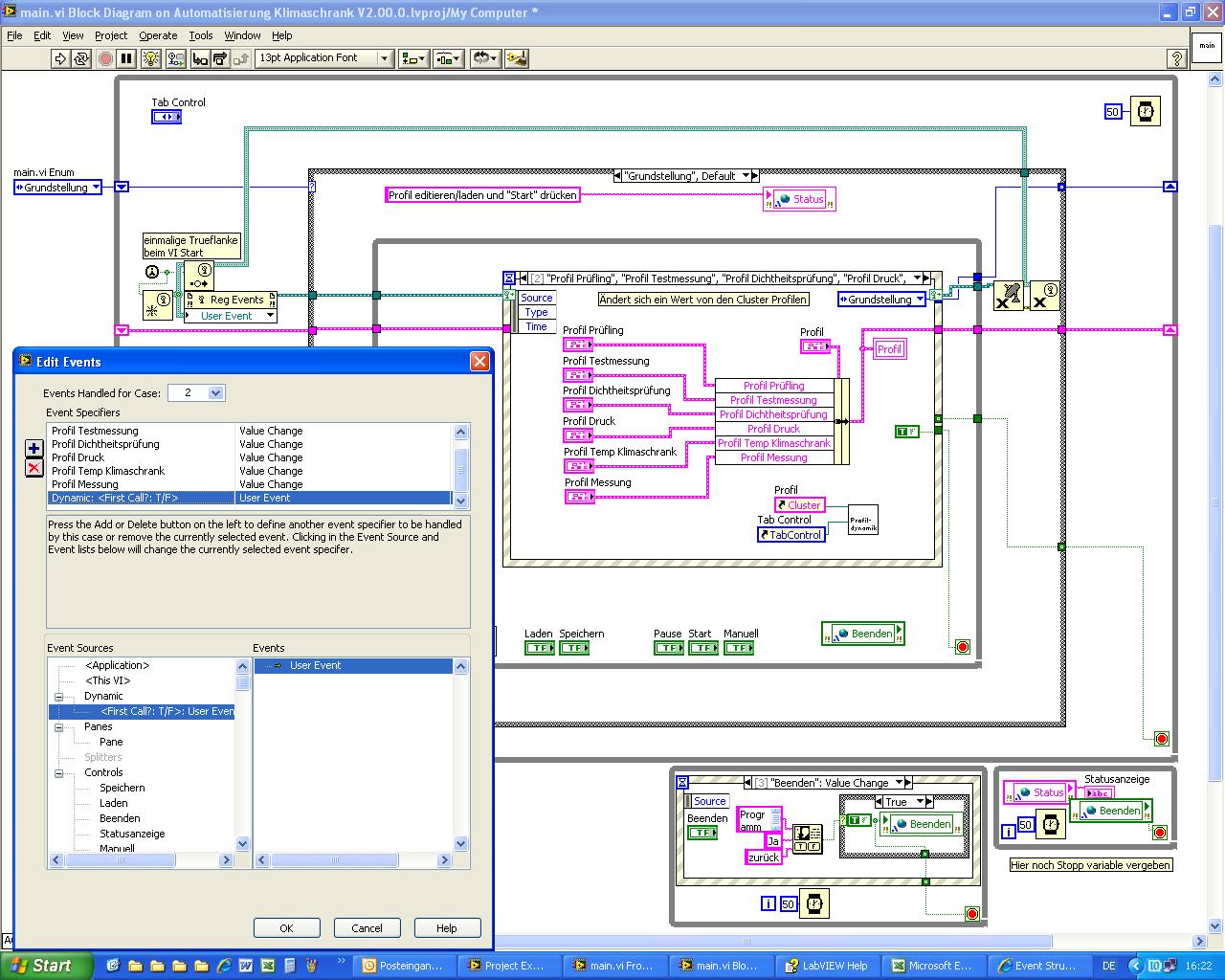Open the Distribute Objects dropdown
This screenshot has width=1225, height=980.
[448, 58]
